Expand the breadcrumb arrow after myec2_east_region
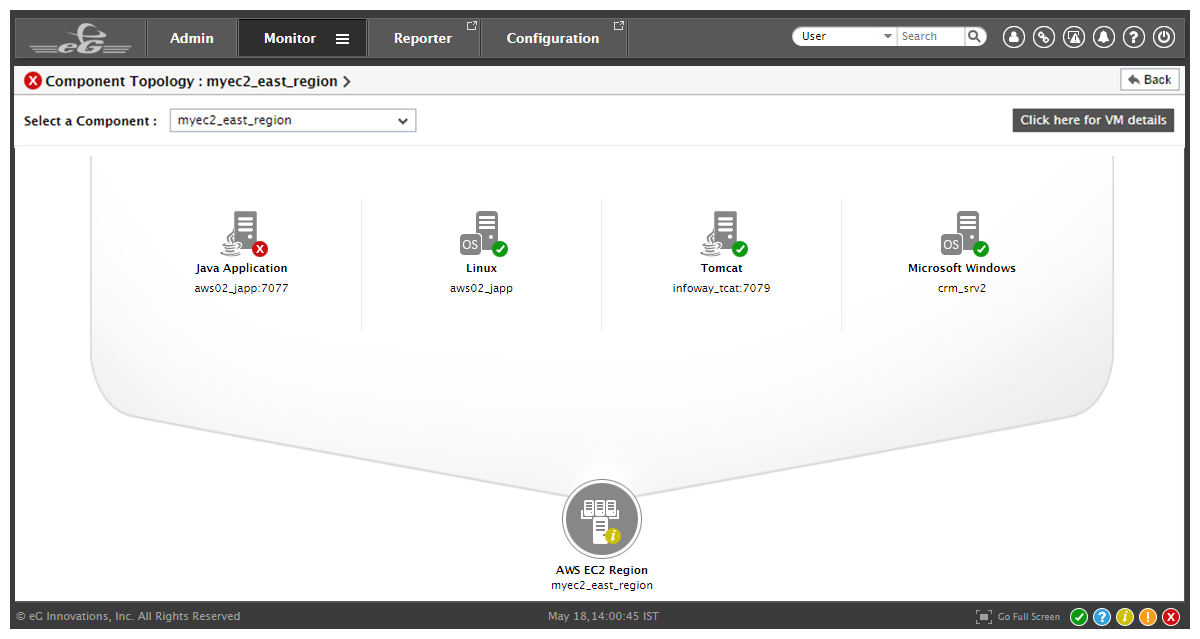The width and height of the screenshot is (1200, 639). (x=346, y=82)
